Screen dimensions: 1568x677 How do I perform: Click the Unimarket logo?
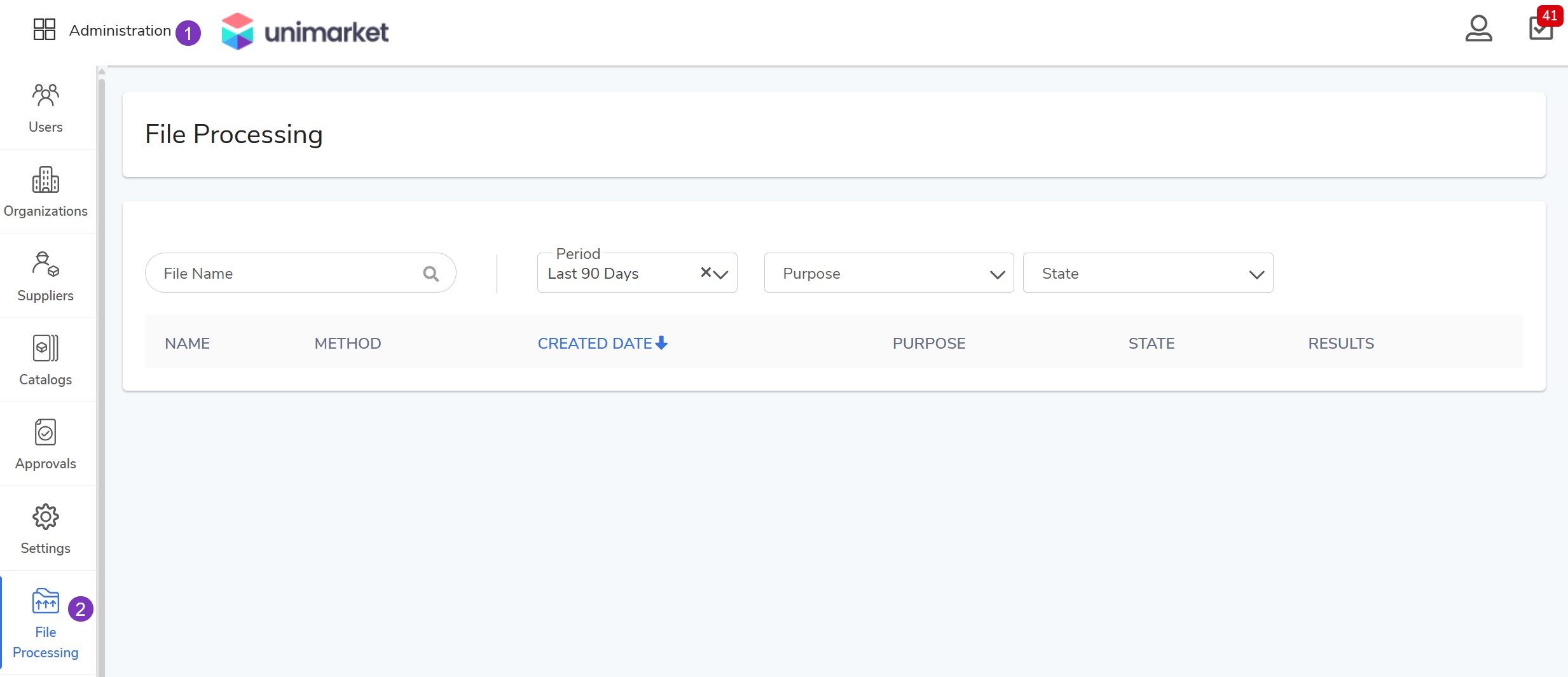(305, 31)
